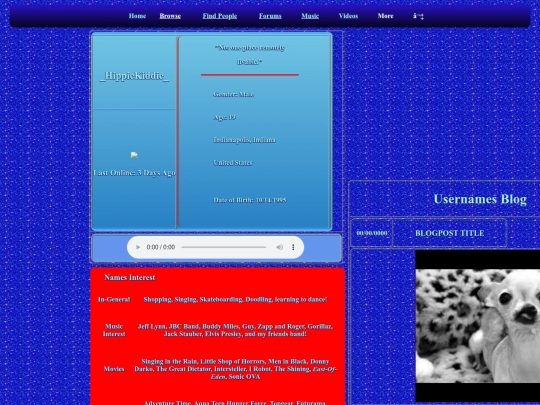Click the _HippieKiddie_ username heading
The width and height of the screenshot is (540, 405).
[x=134, y=76]
